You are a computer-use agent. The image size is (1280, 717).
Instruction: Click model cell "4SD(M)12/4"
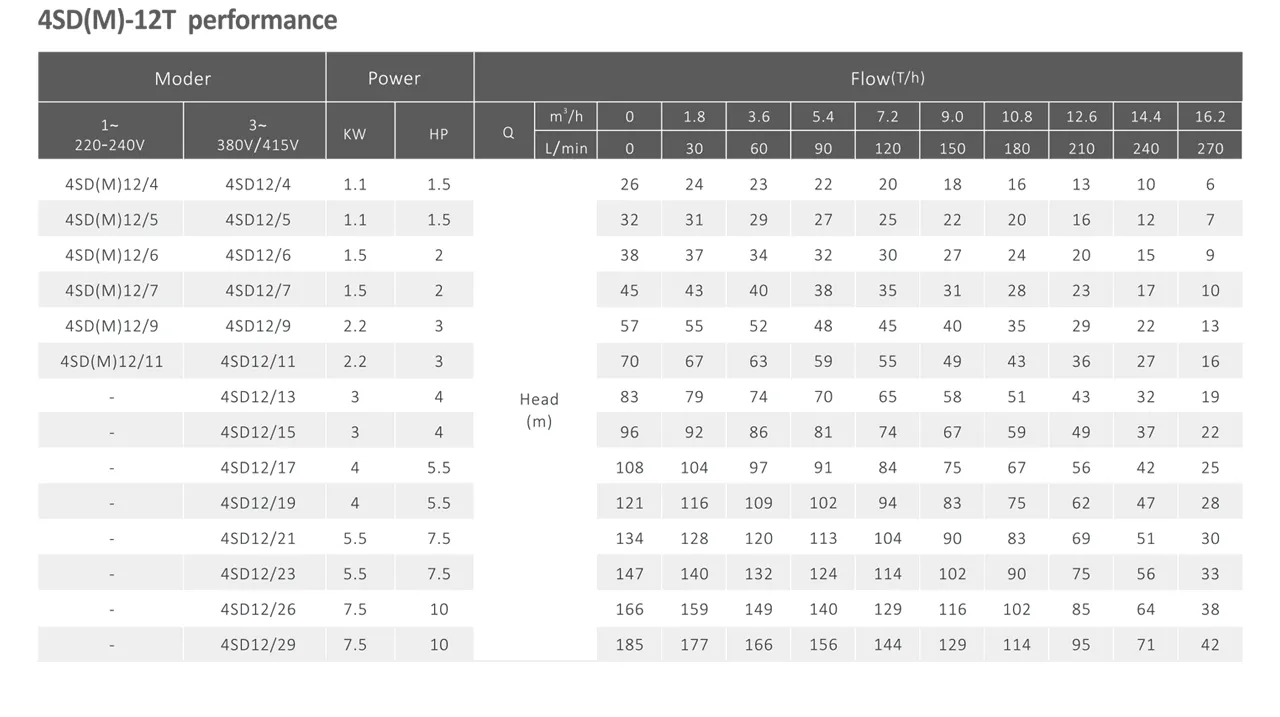pyautogui.click(x=111, y=184)
